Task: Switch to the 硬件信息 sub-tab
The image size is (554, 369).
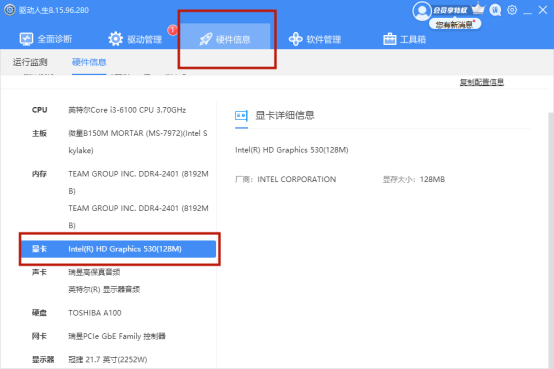Action: tap(89, 62)
